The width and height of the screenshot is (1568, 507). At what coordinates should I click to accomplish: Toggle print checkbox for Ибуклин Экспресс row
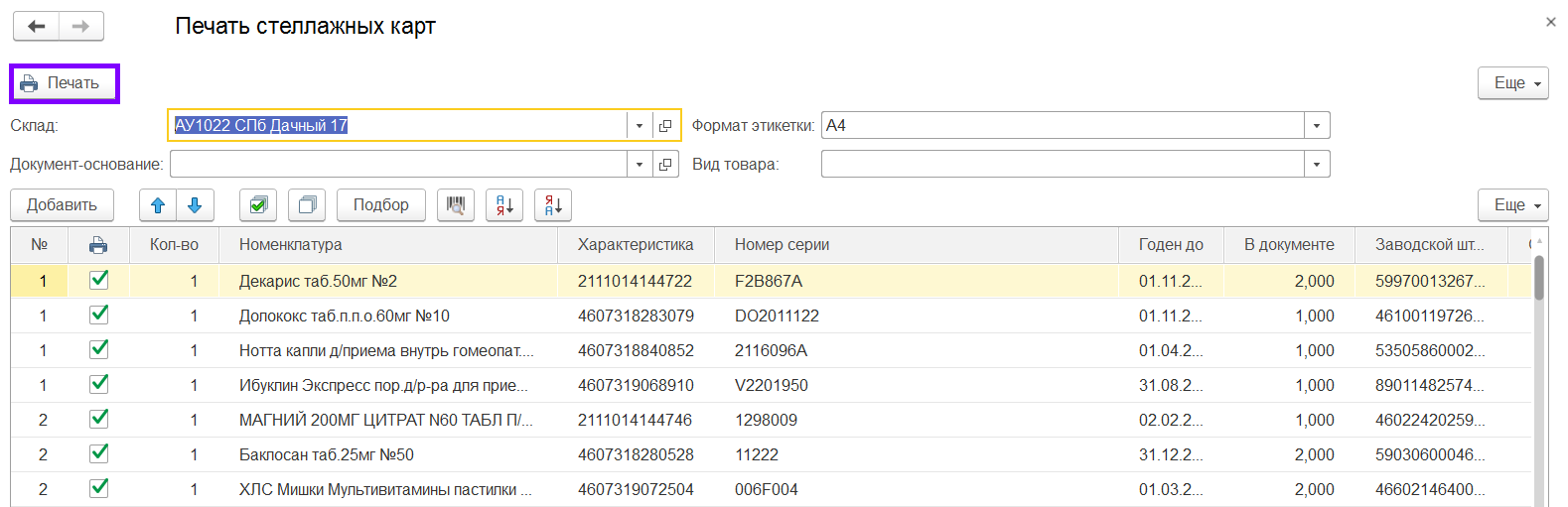coord(99,385)
